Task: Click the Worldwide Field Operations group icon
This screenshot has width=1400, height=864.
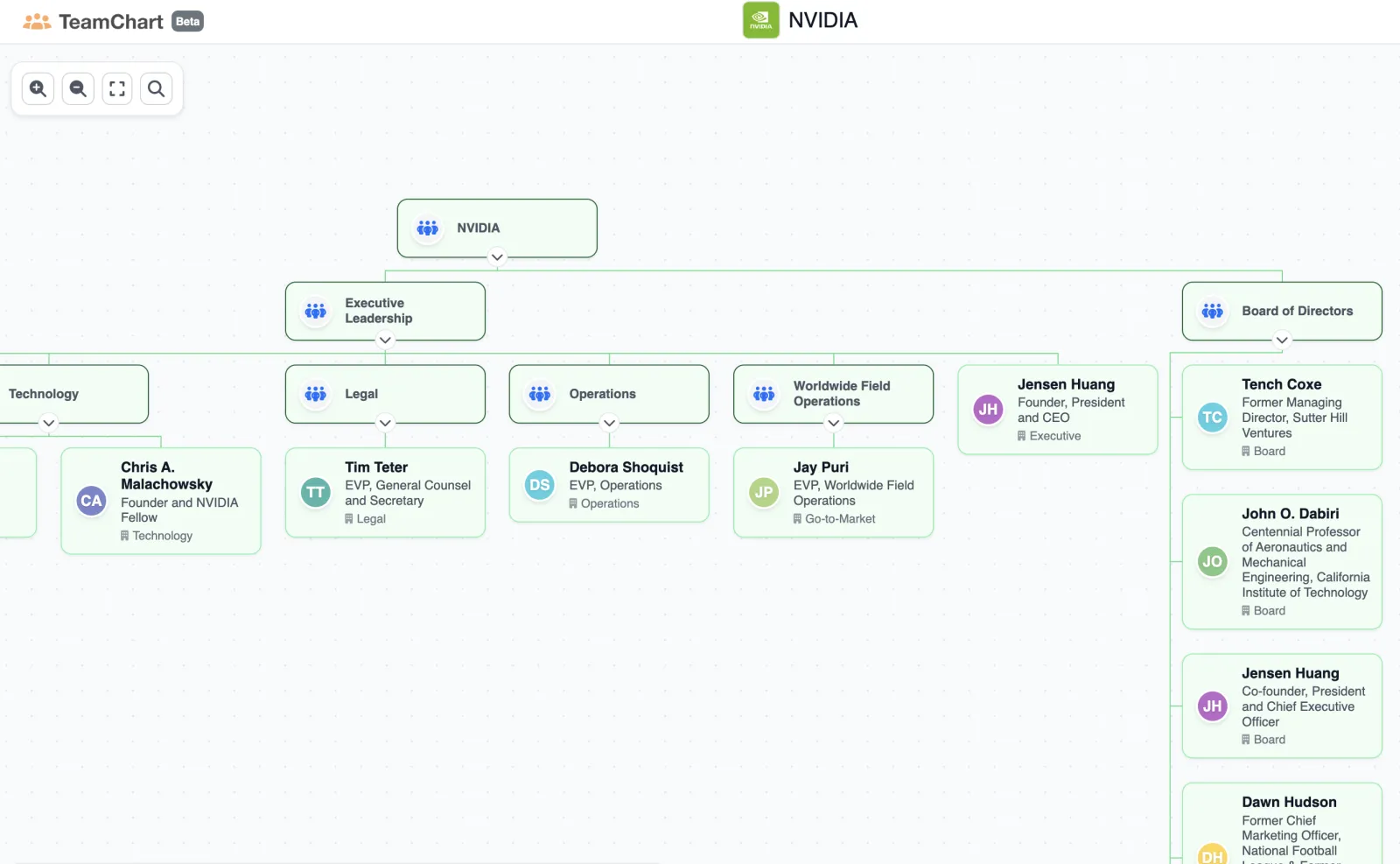Action: tap(764, 395)
